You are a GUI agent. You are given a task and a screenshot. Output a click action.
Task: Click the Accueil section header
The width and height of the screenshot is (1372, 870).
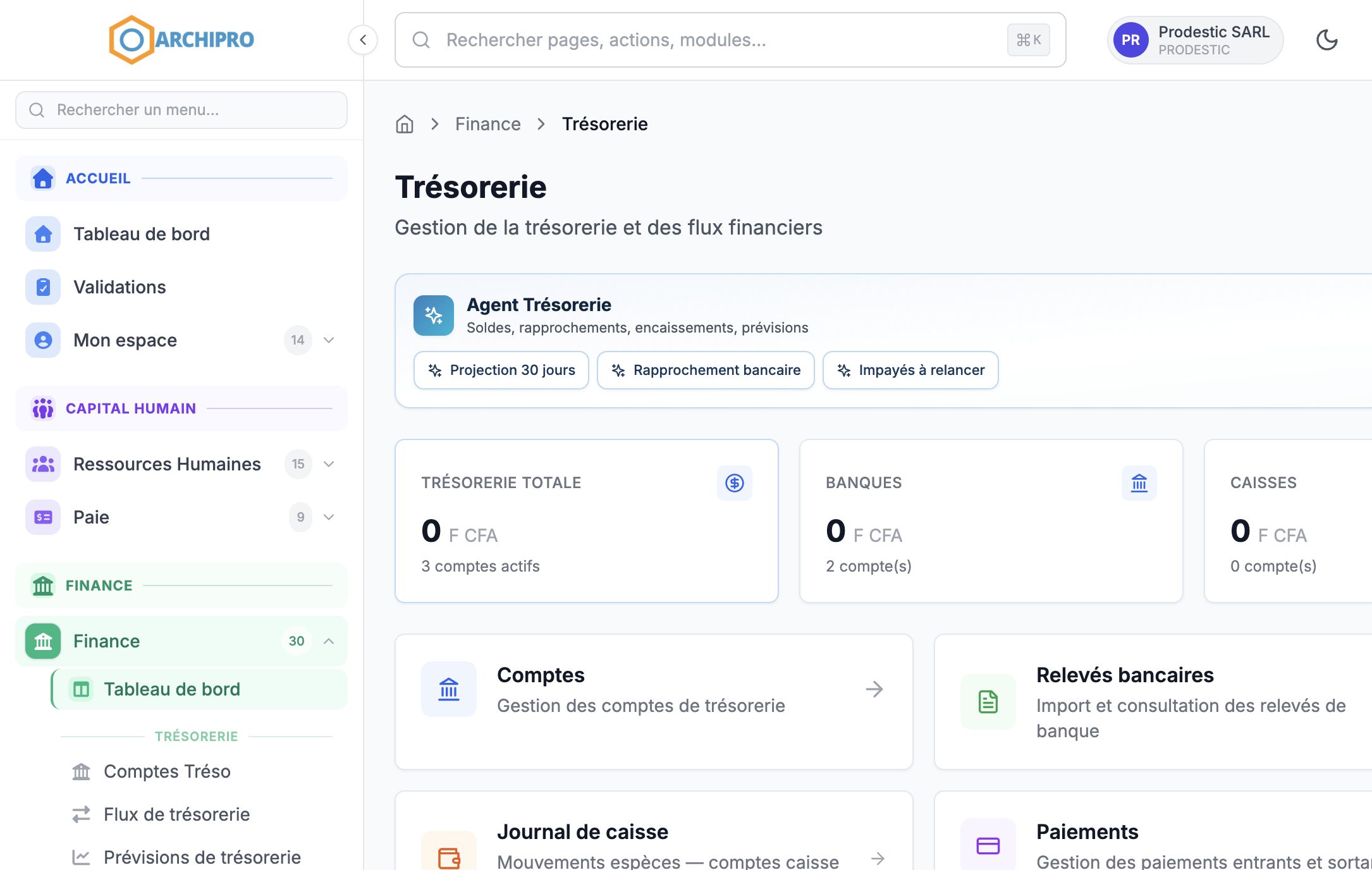point(181,178)
